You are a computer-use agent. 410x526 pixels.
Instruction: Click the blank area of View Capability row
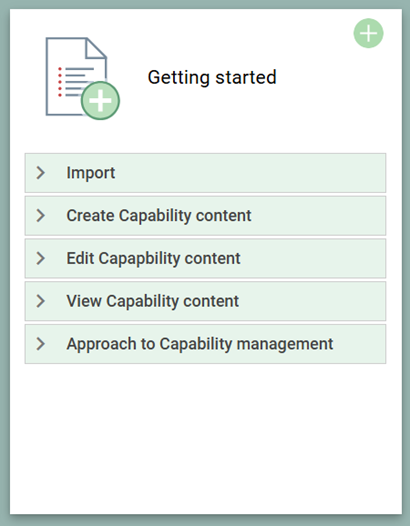tap(312, 301)
